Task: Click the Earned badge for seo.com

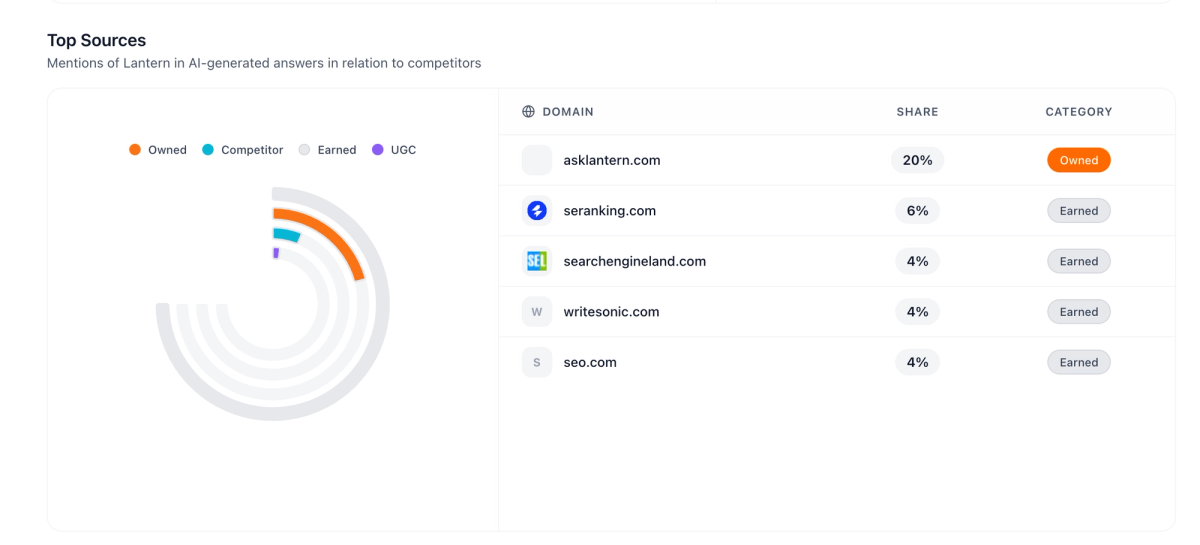Action: point(1079,362)
